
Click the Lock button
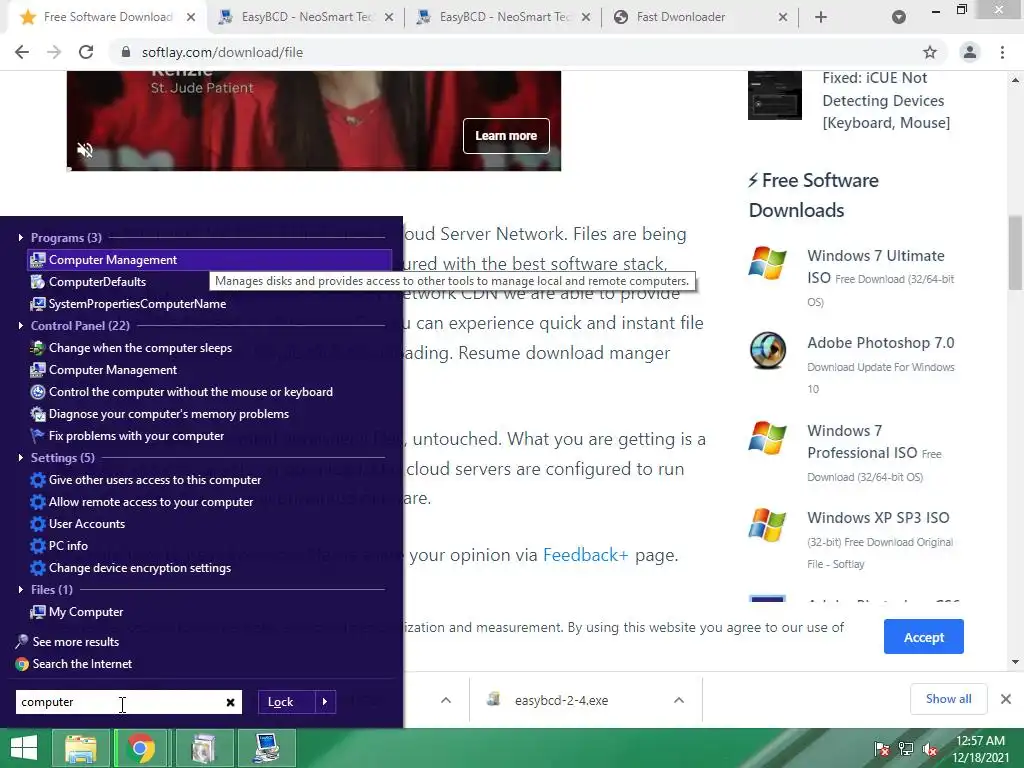(x=286, y=702)
